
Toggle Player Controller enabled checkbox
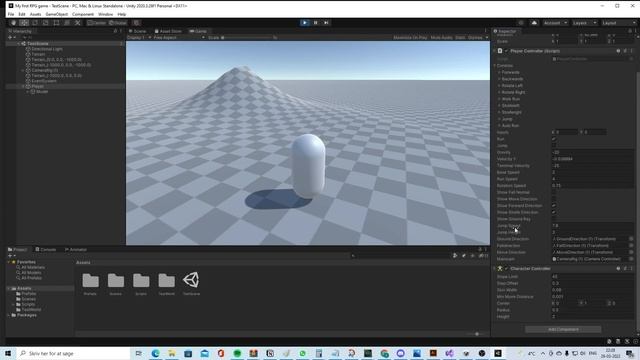(x=507, y=51)
